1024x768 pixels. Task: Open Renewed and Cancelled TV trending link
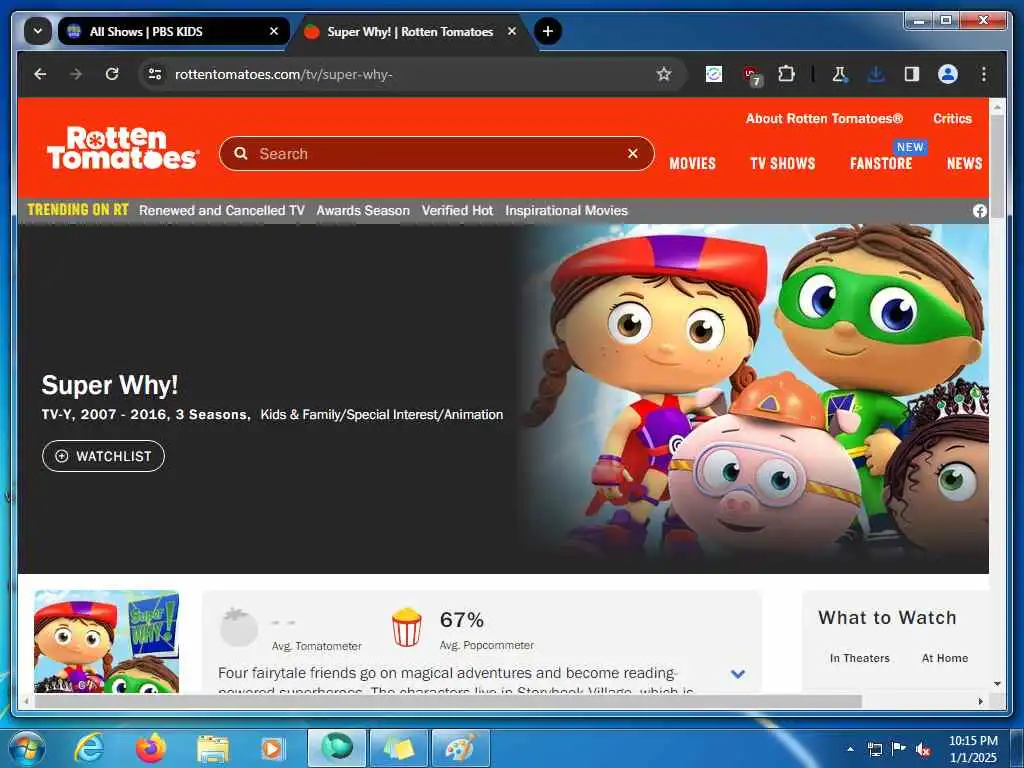tap(221, 210)
